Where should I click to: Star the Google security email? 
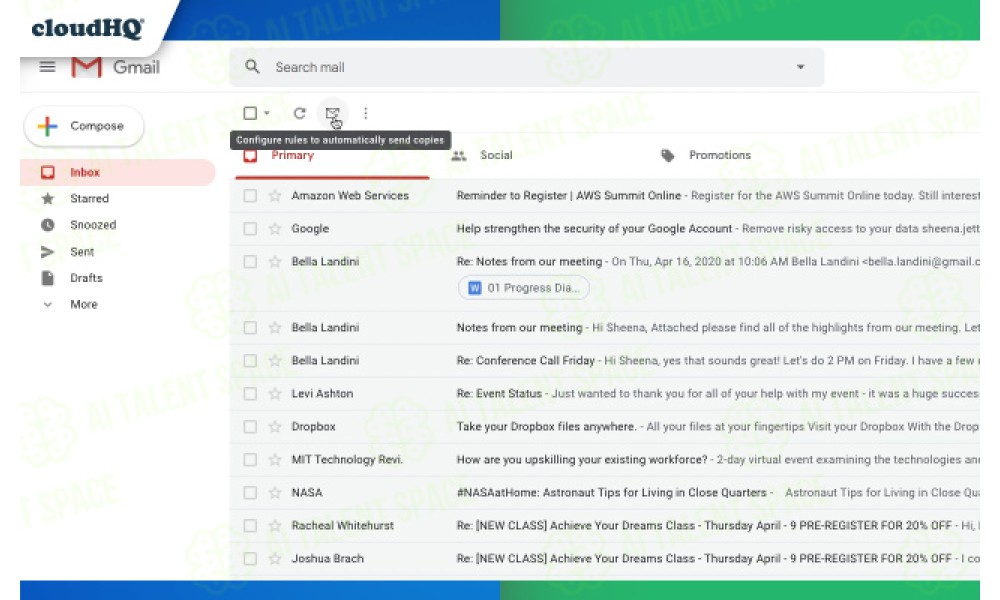(275, 229)
